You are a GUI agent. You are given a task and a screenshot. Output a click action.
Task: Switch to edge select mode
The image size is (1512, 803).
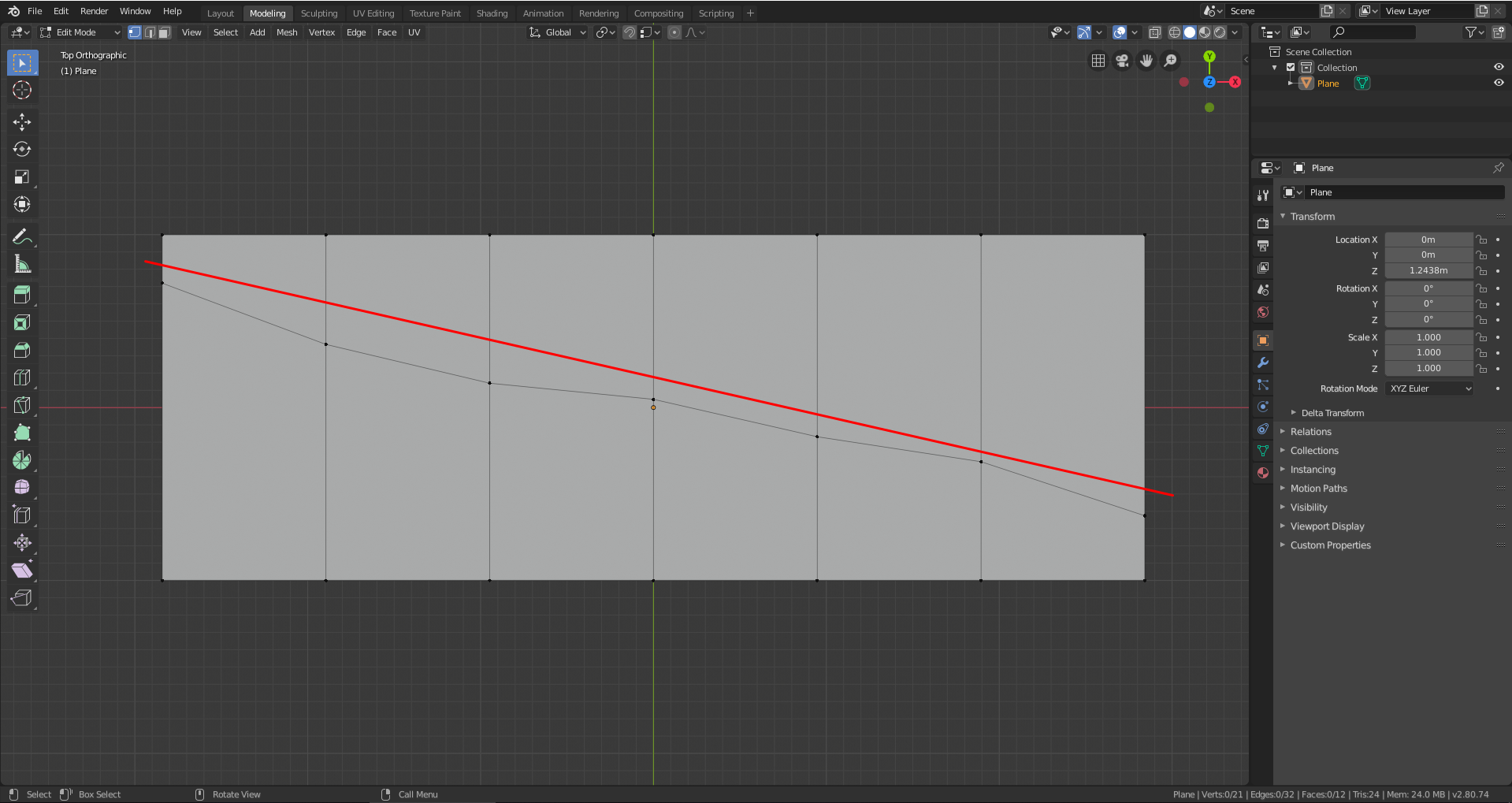pos(150,32)
